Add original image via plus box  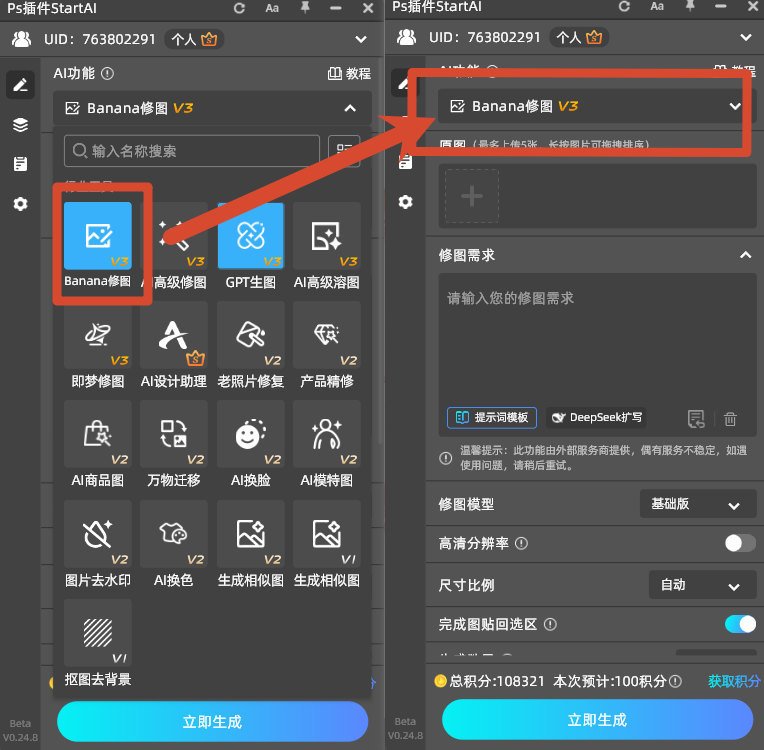[x=472, y=196]
